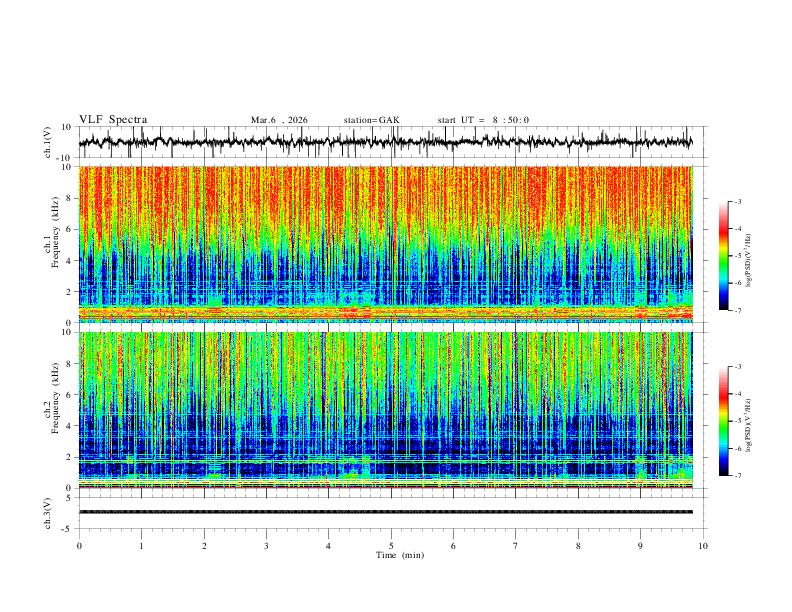Click the upper ch.1 PSD color bar
The image size is (792, 612).
coord(723,256)
